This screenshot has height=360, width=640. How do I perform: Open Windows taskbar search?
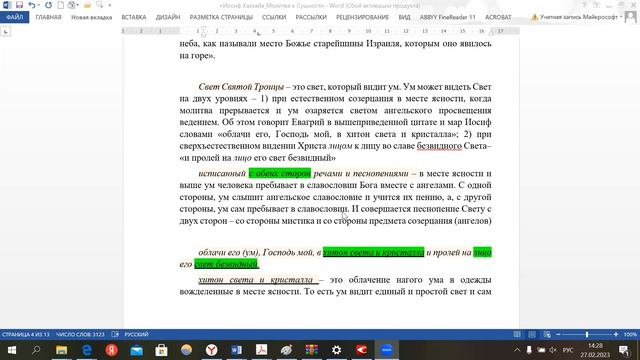pos(36,350)
